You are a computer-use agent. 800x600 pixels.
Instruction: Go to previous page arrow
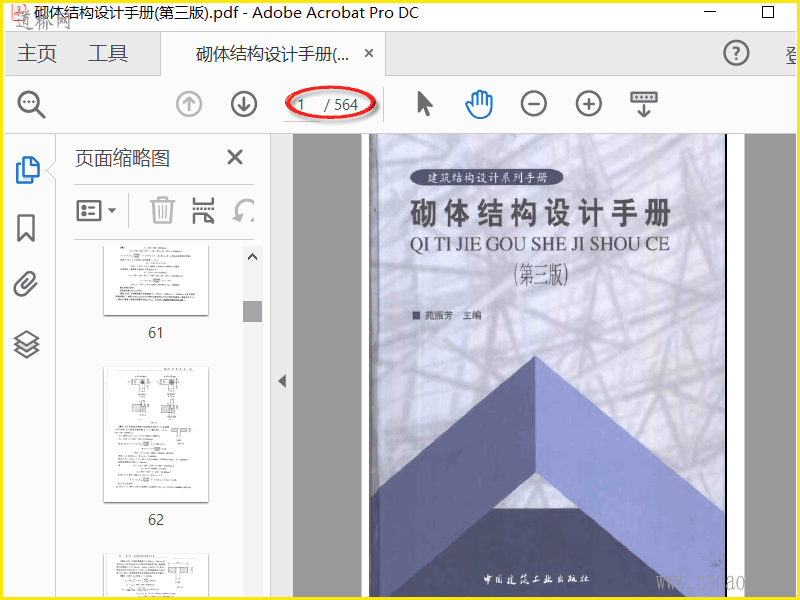(189, 104)
